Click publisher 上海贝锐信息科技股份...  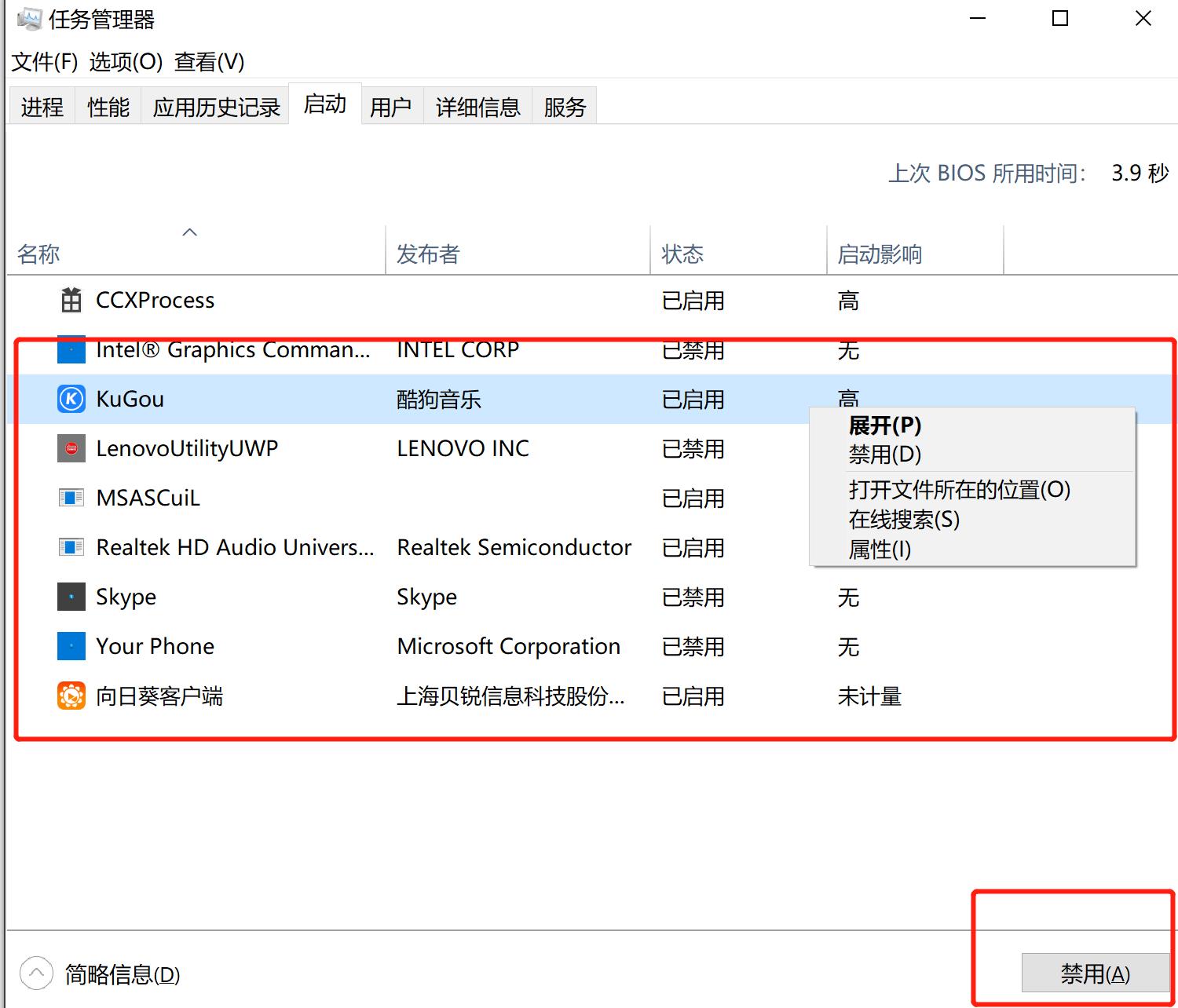coord(510,696)
